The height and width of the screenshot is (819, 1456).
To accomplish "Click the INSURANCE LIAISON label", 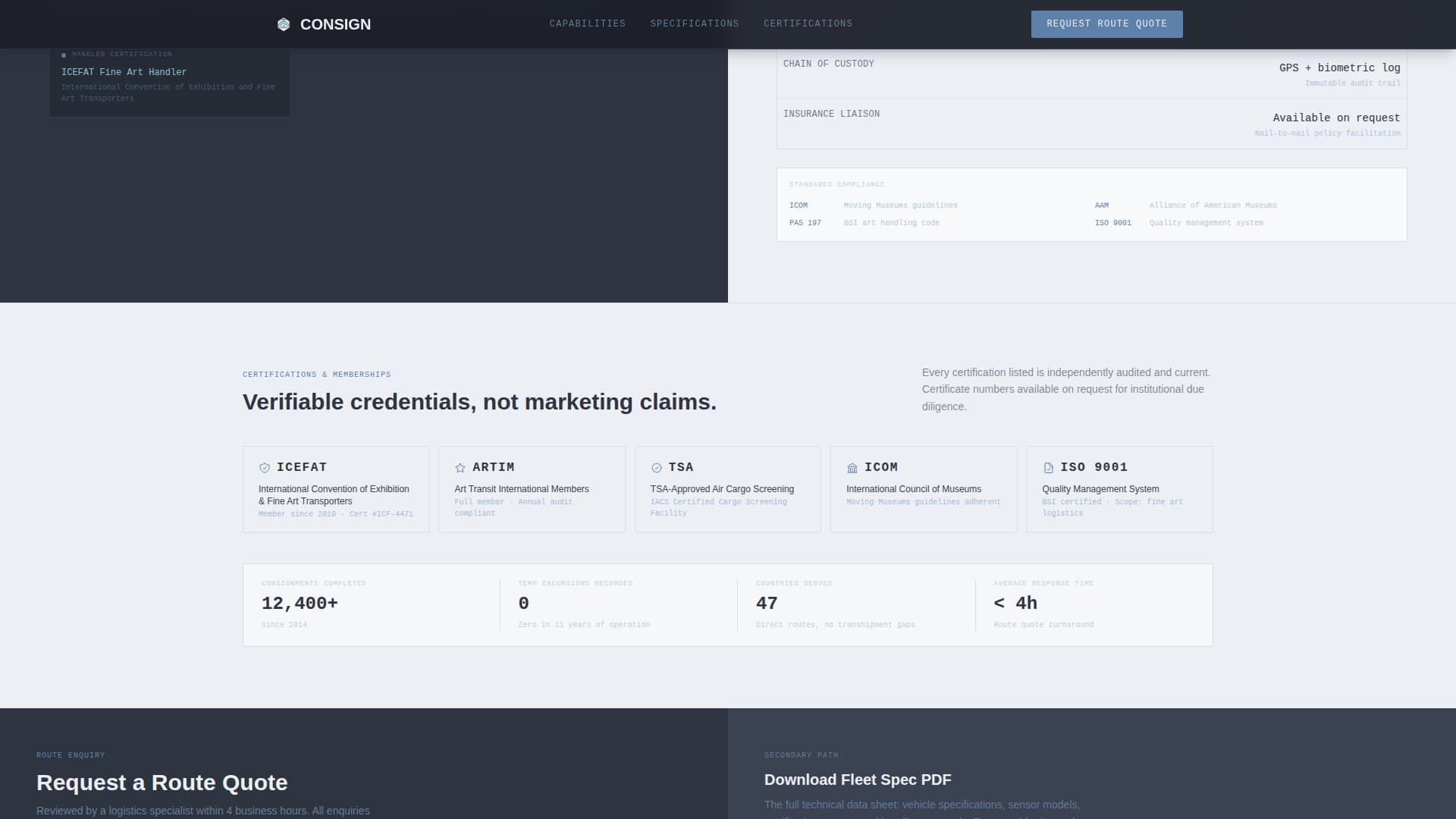I will click(832, 114).
